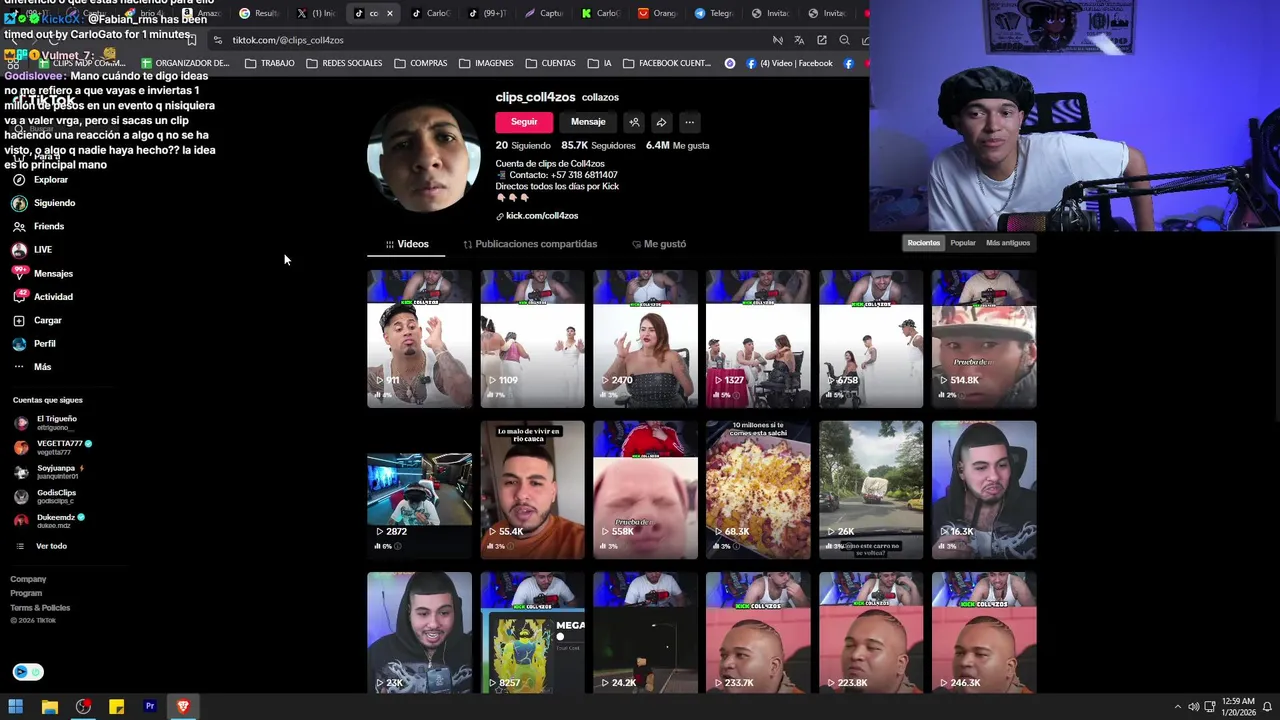The image size is (1280, 720).
Task: Open the TRABAJO bookmarks folder
Action: pyautogui.click(x=270, y=63)
